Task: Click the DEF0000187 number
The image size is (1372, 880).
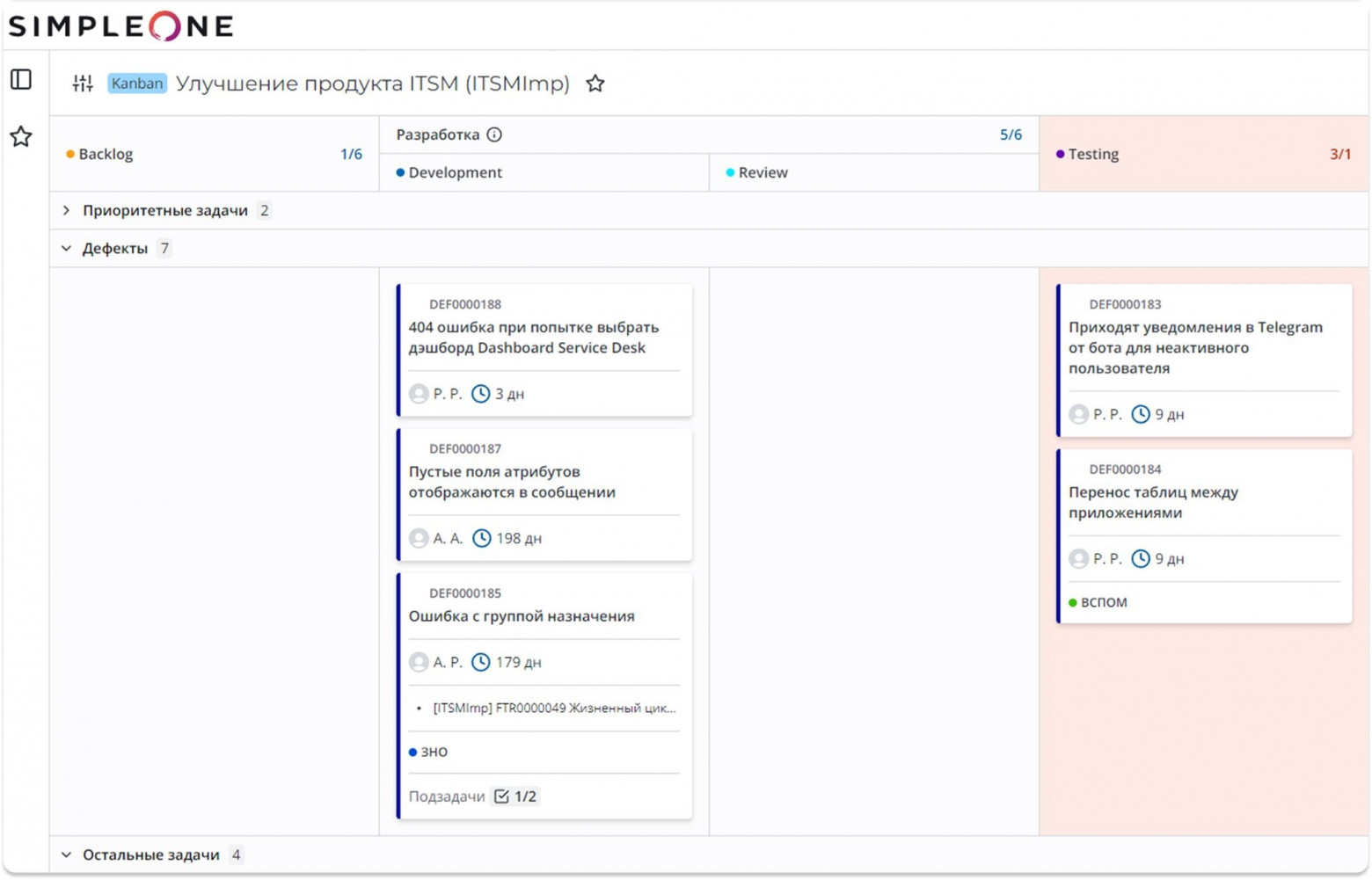Action: [465, 448]
